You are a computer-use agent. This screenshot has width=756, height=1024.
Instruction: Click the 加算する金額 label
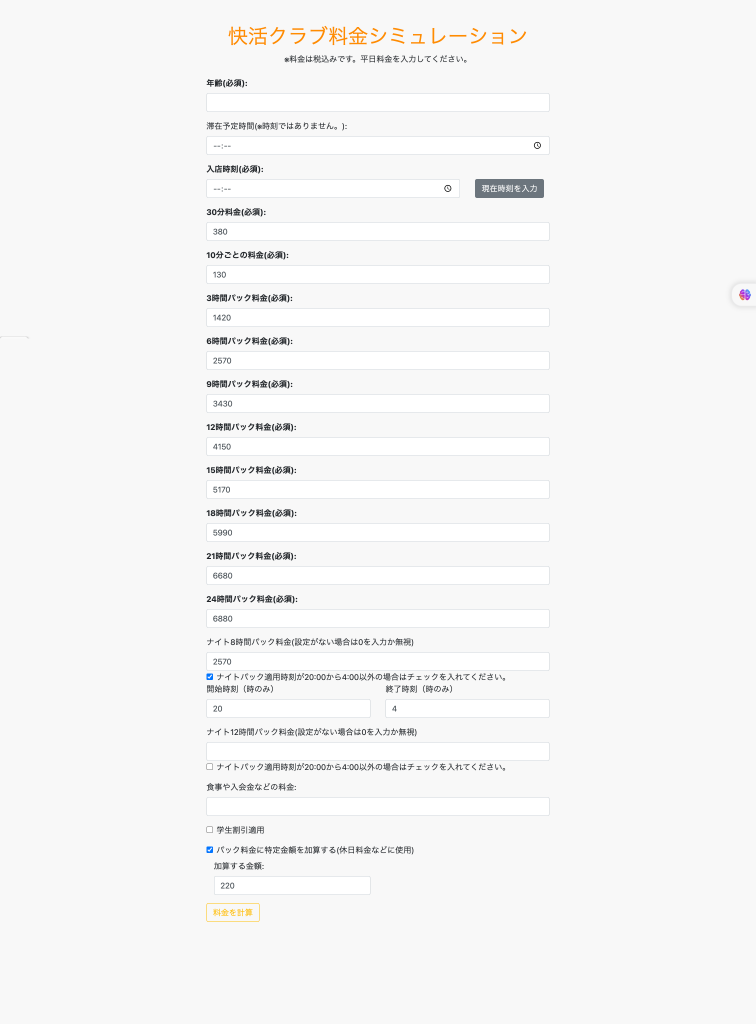pos(239,866)
